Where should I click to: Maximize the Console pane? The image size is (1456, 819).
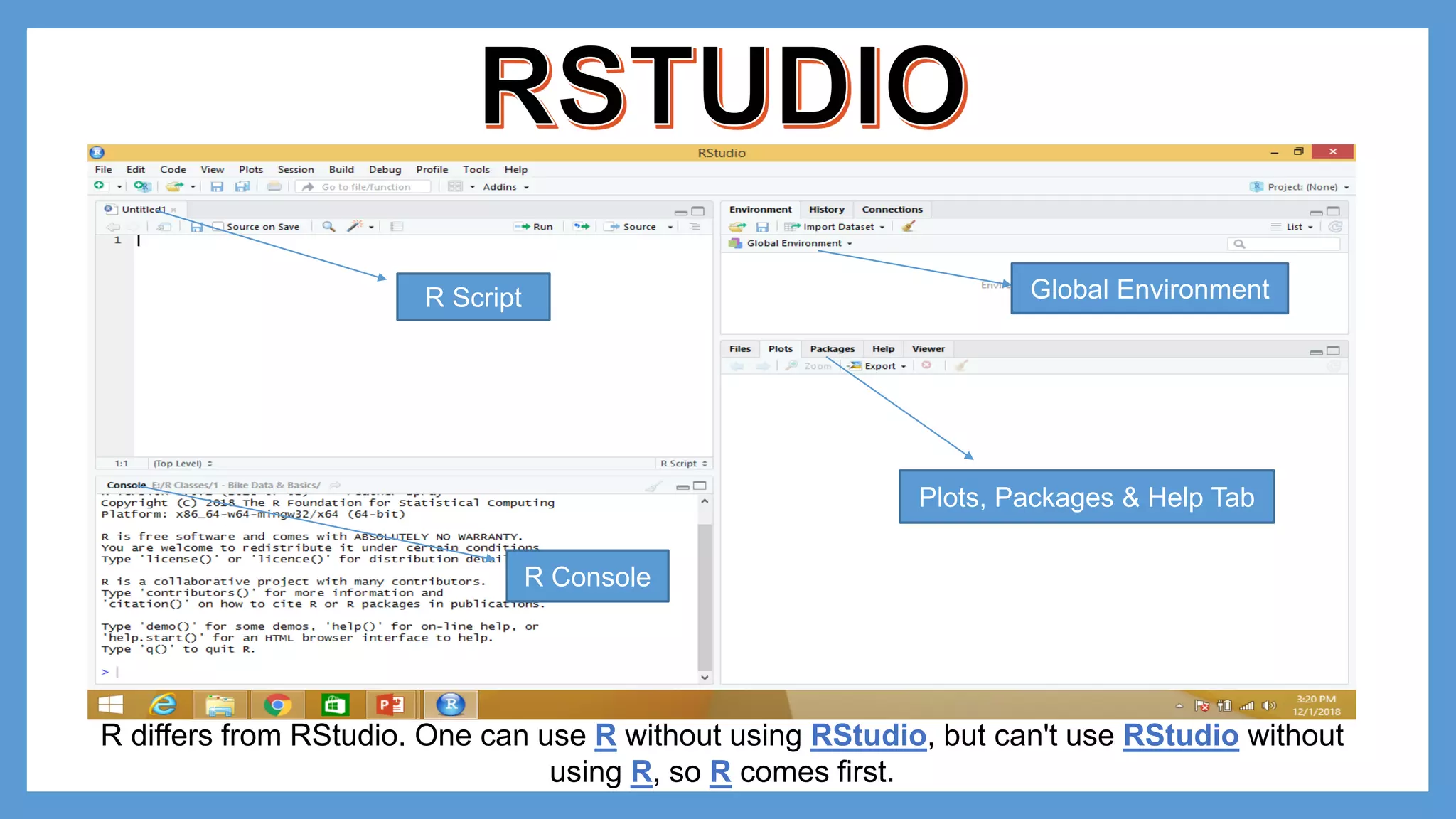pyautogui.click(x=700, y=486)
